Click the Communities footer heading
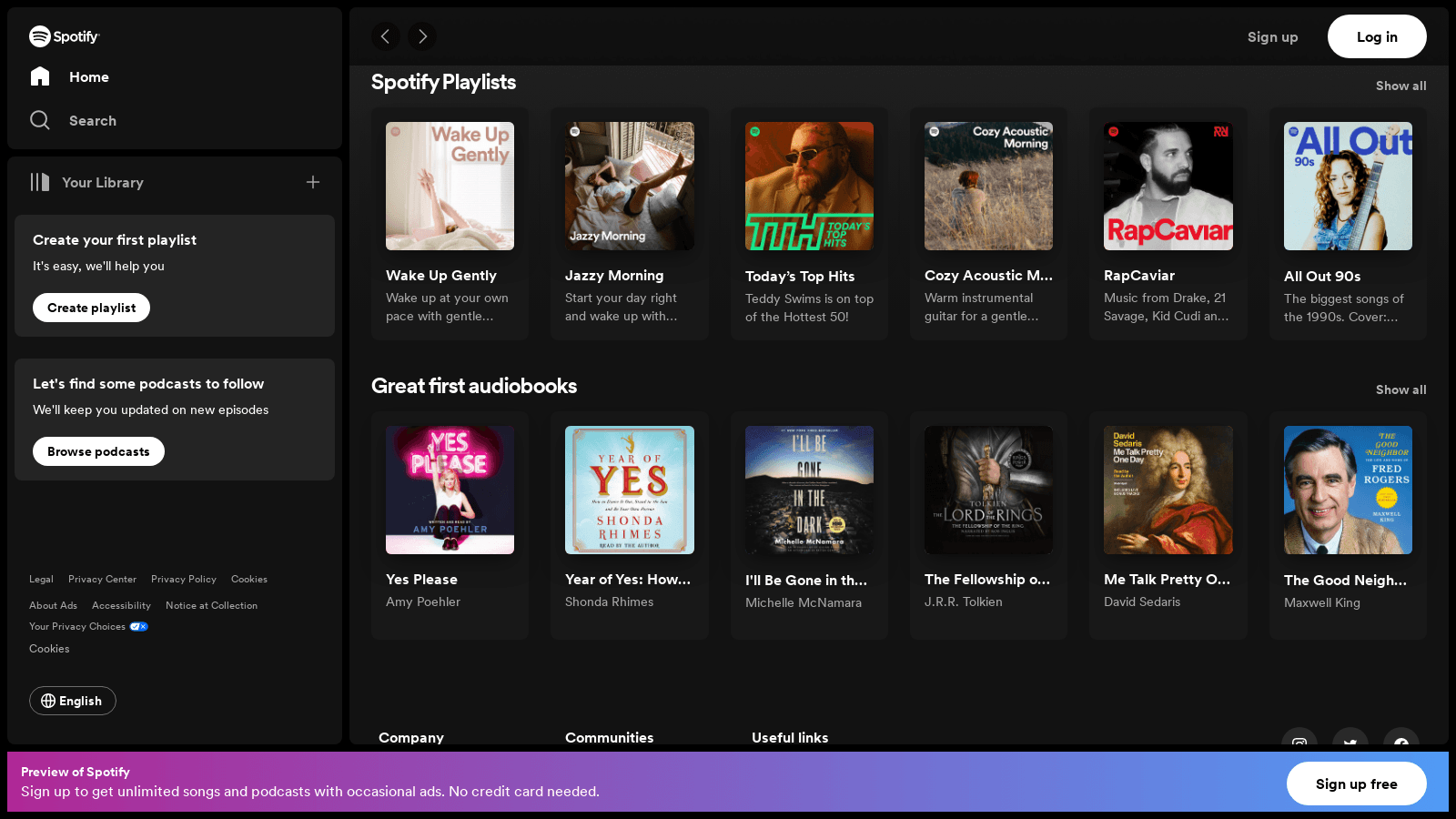The image size is (1456, 819). click(609, 737)
